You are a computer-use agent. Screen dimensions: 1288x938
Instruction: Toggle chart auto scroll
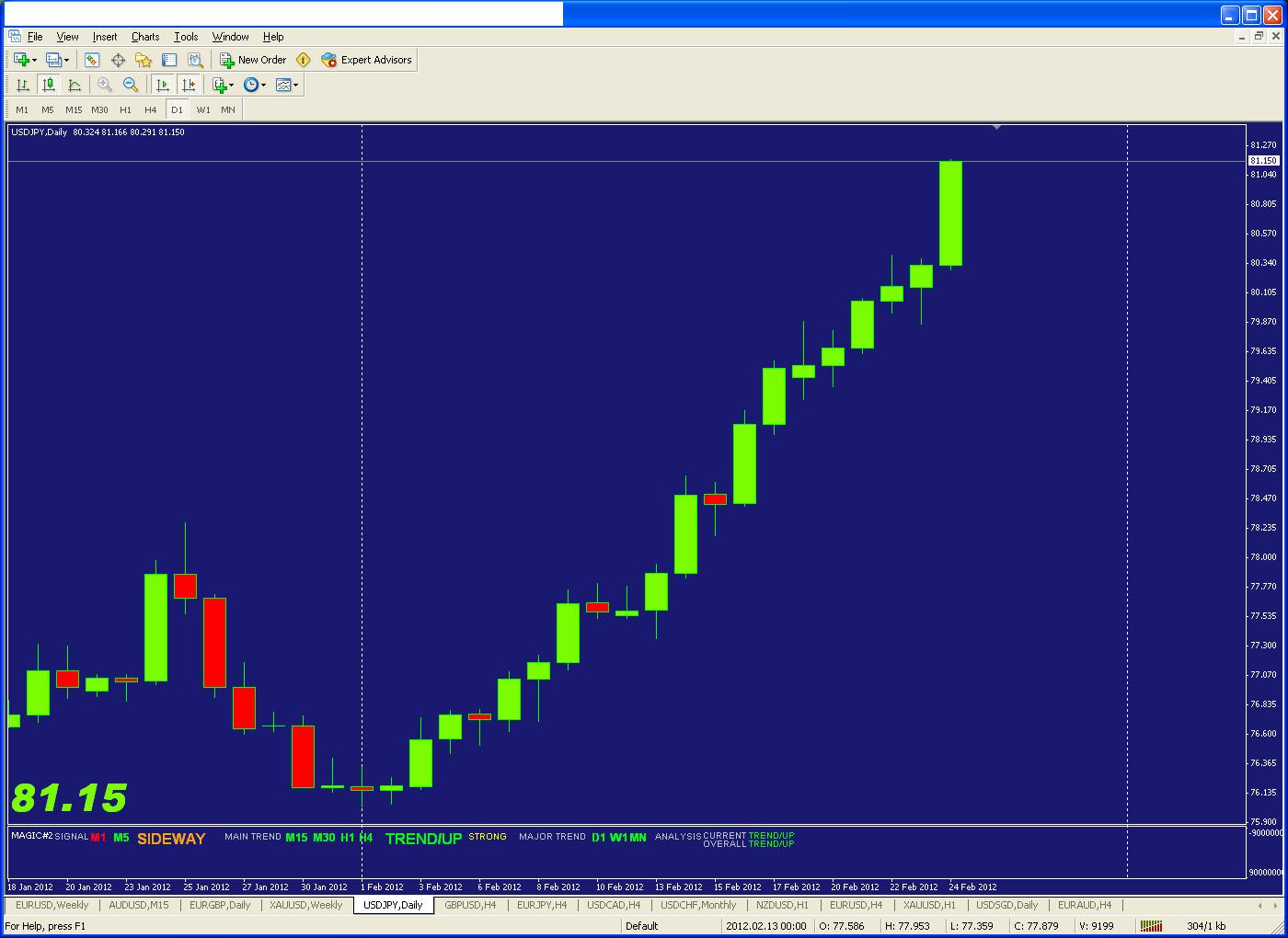[162, 85]
